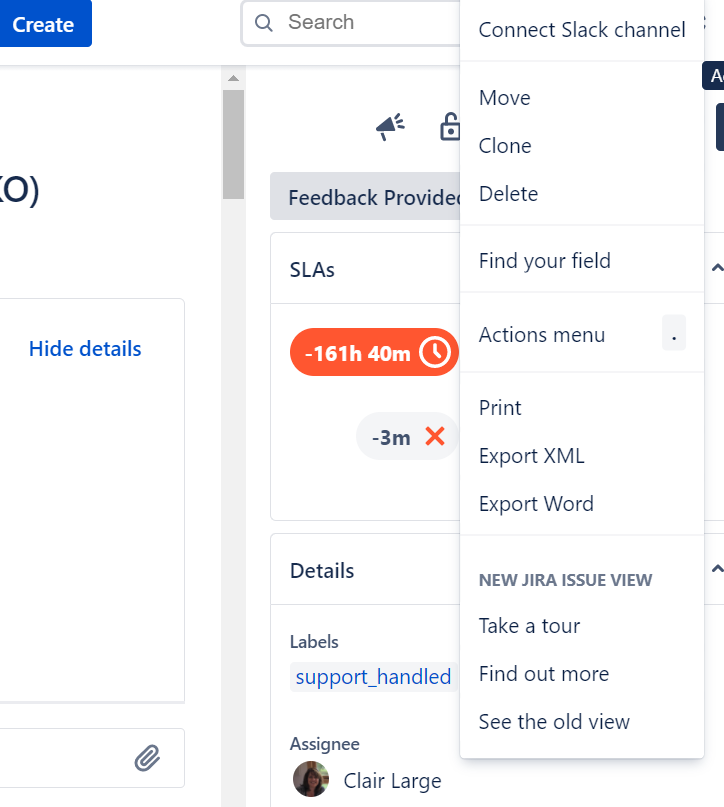Collapse the SLAs panel with its chevron
The image size is (724, 807).
click(716, 268)
